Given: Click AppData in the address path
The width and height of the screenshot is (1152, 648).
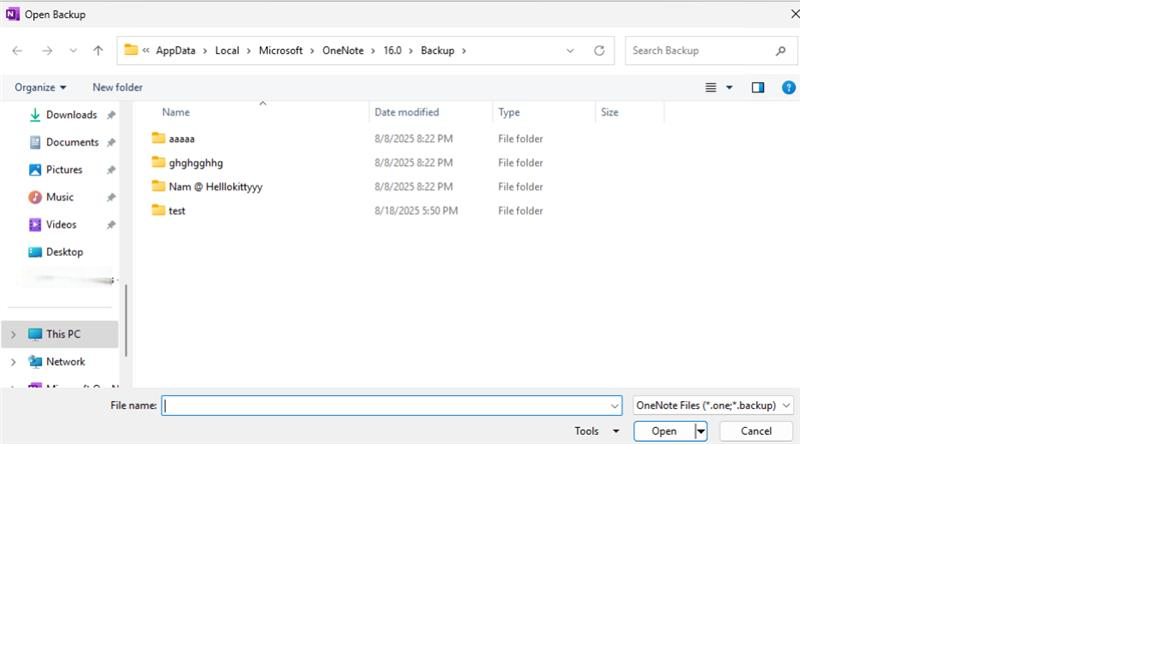Looking at the screenshot, I should [x=176, y=51].
